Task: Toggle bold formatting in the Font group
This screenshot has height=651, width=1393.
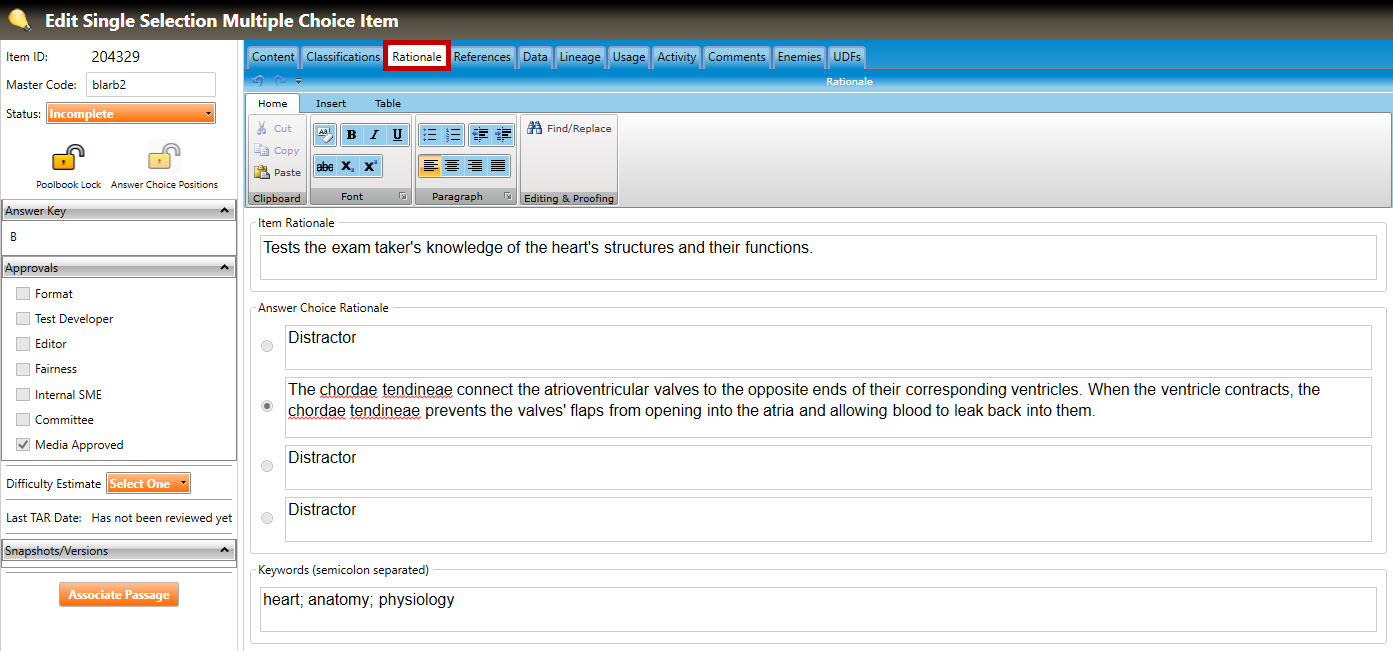Action: pyautogui.click(x=351, y=135)
